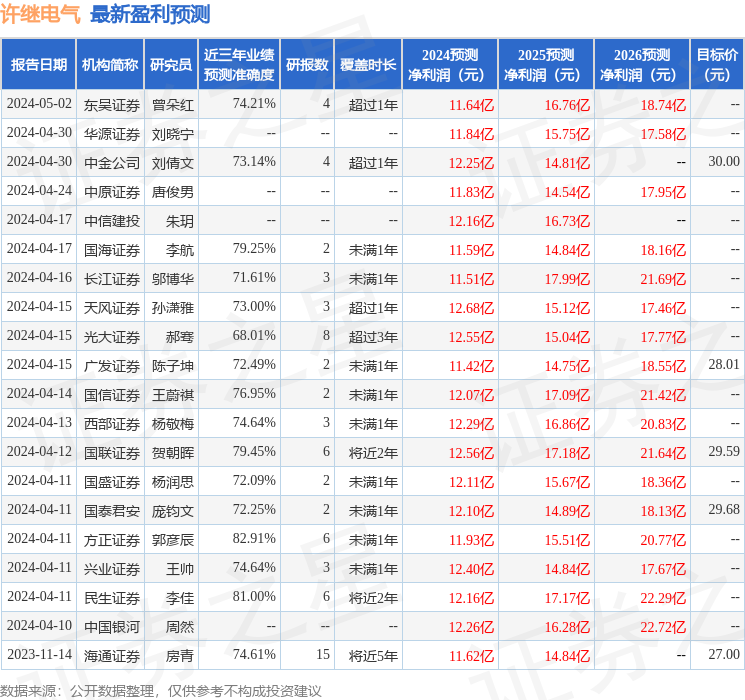Click target price 29.68
This screenshot has height=700, width=745.
724,509
